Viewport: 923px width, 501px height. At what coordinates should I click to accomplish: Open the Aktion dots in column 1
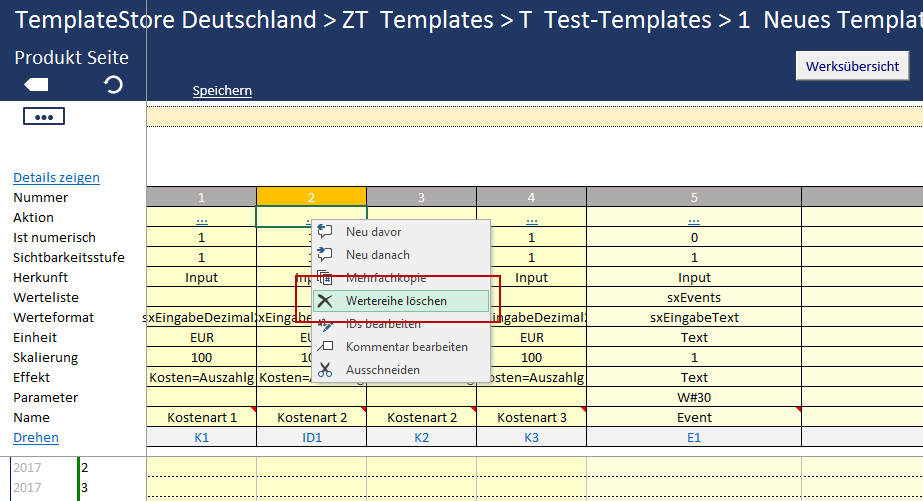pyautogui.click(x=201, y=218)
